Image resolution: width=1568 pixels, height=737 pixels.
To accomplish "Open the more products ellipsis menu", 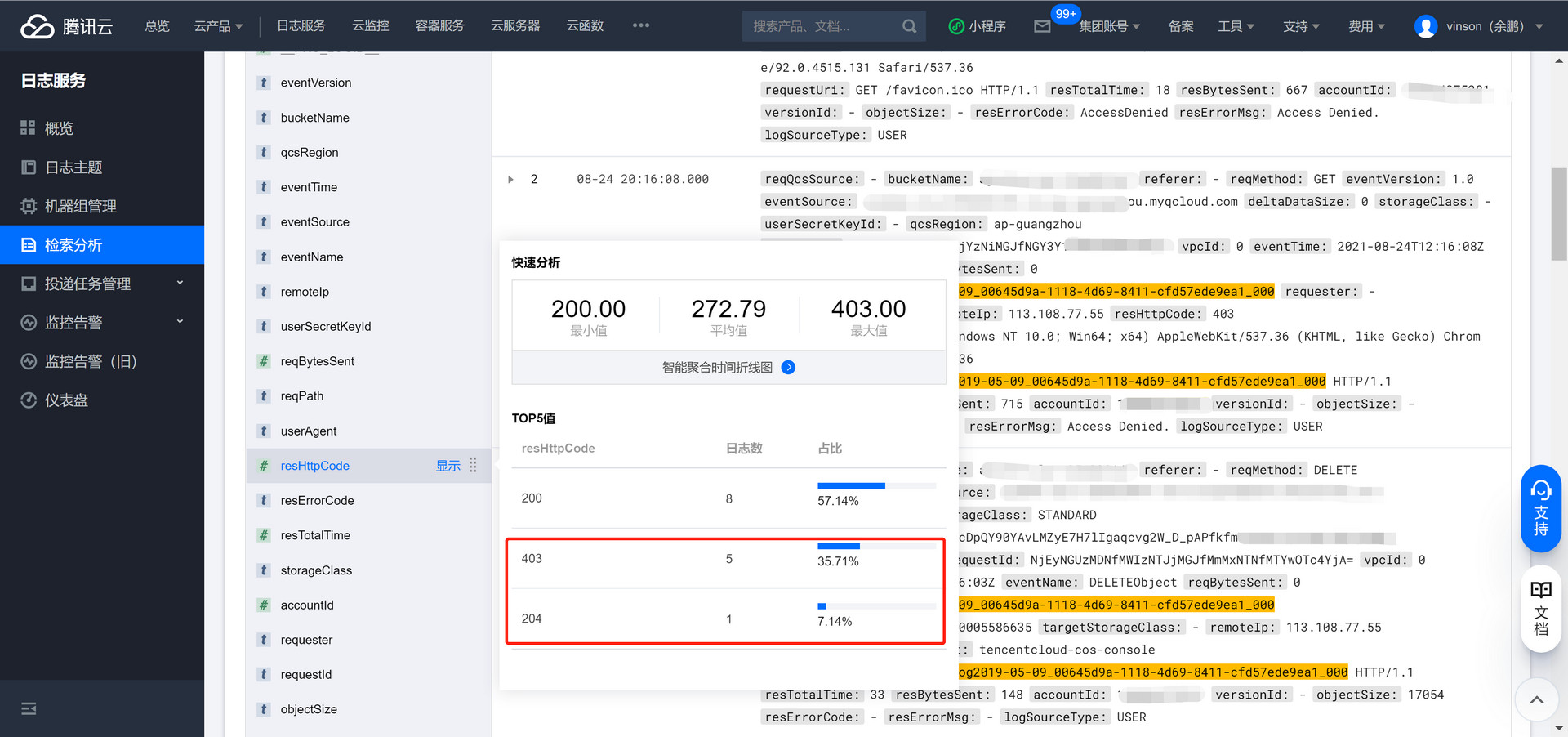I will coord(641,25).
